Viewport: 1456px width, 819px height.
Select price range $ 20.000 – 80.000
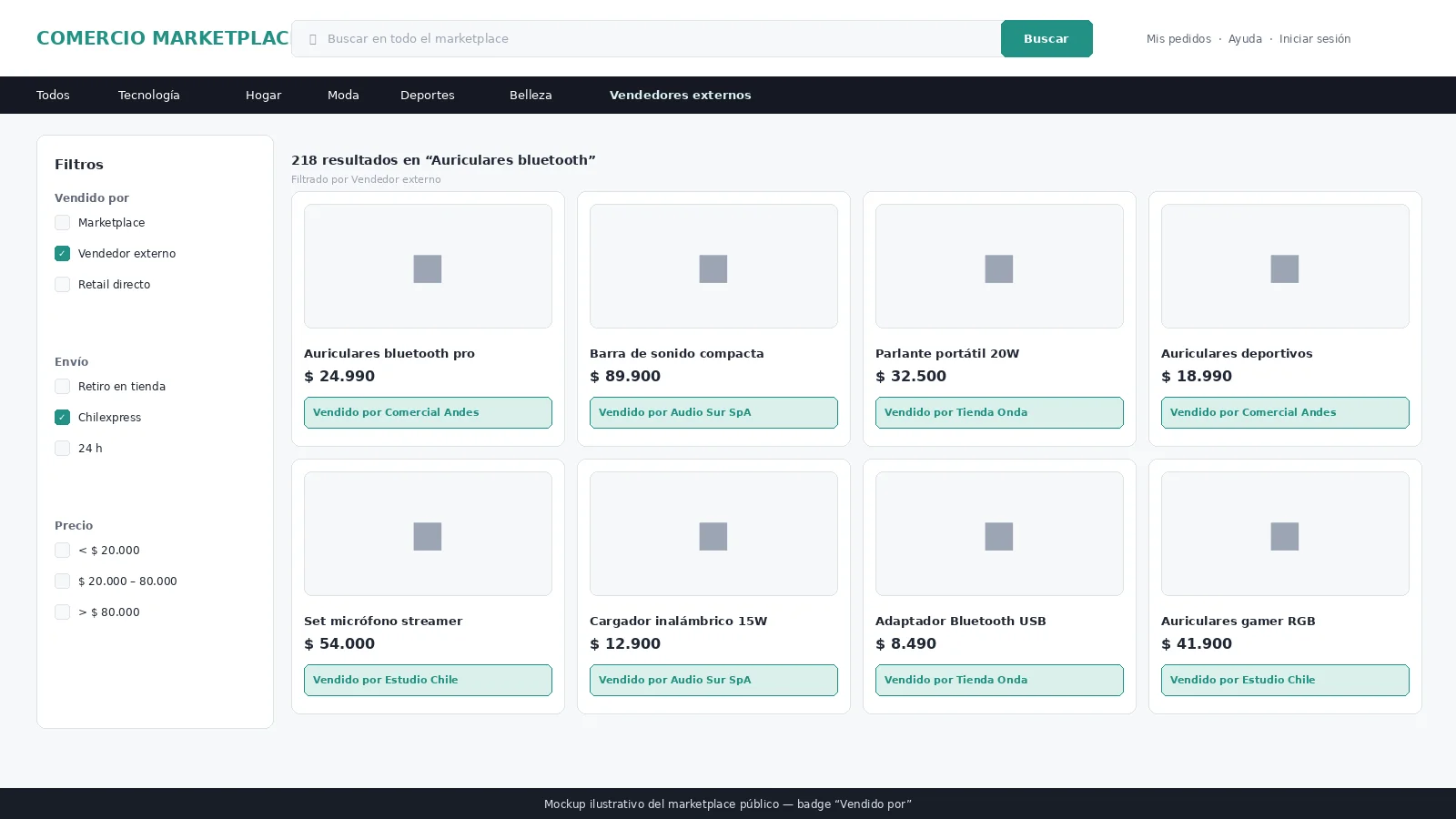(62, 581)
